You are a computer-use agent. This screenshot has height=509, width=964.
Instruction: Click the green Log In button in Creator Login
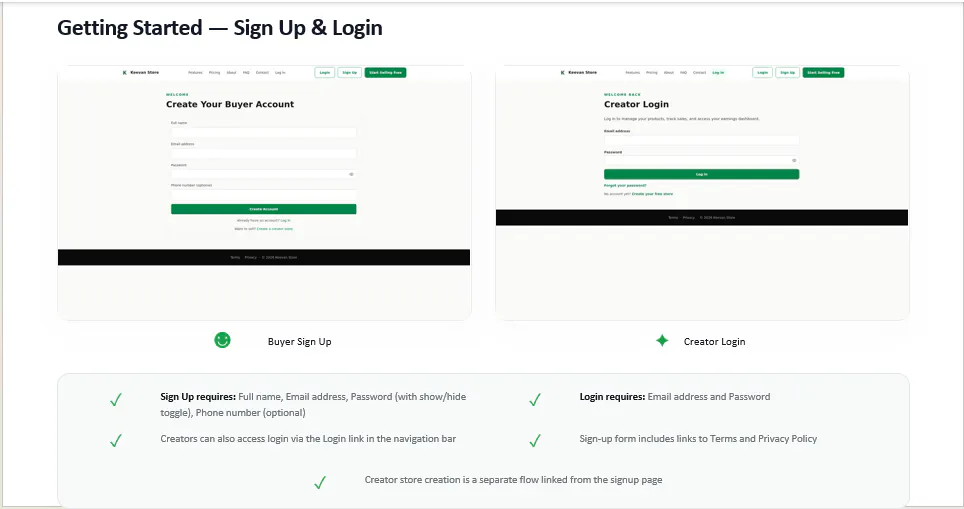click(x=701, y=175)
